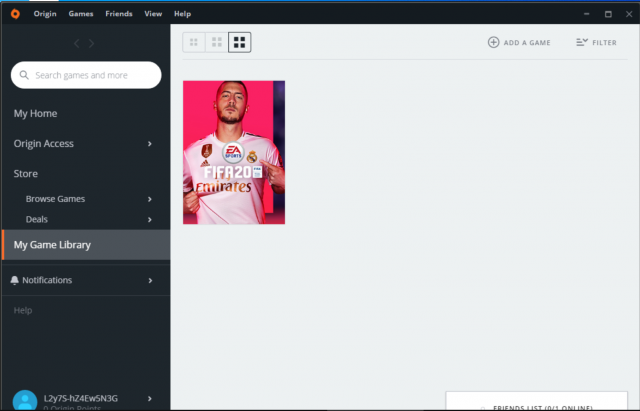Expand the user profile chevron
Image resolution: width=640 pixels, height=411 pixels.
tap(150, 399)
